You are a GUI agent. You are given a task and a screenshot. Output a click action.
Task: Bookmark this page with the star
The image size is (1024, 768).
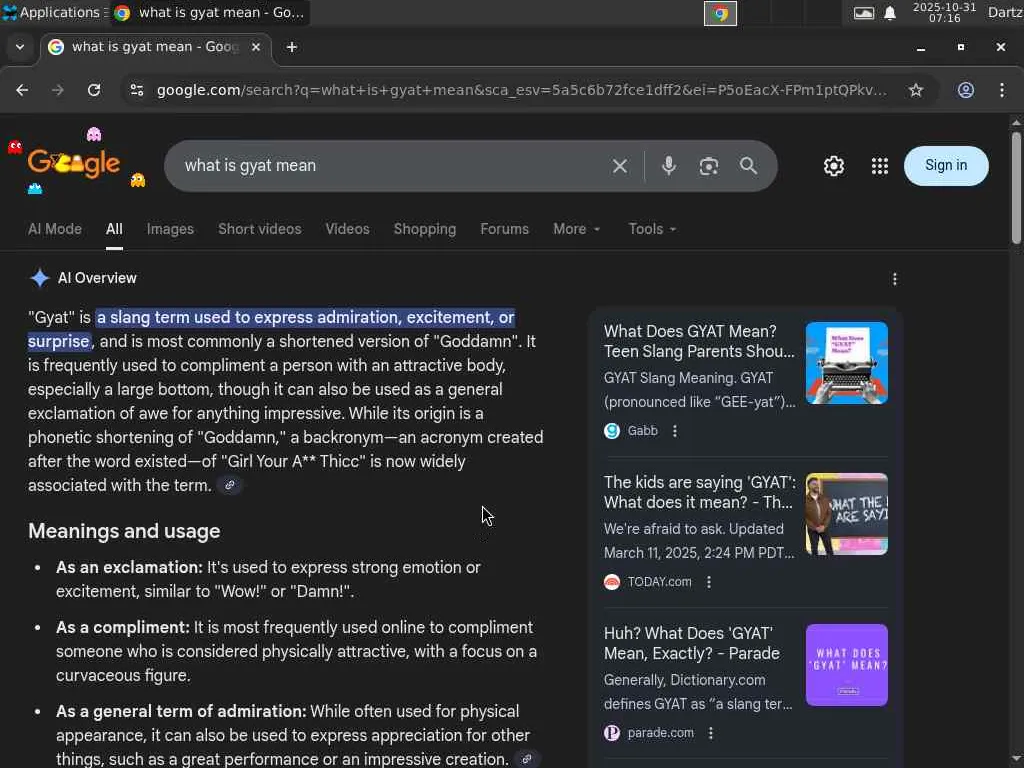pyautogui.click(x=916, y=90)
